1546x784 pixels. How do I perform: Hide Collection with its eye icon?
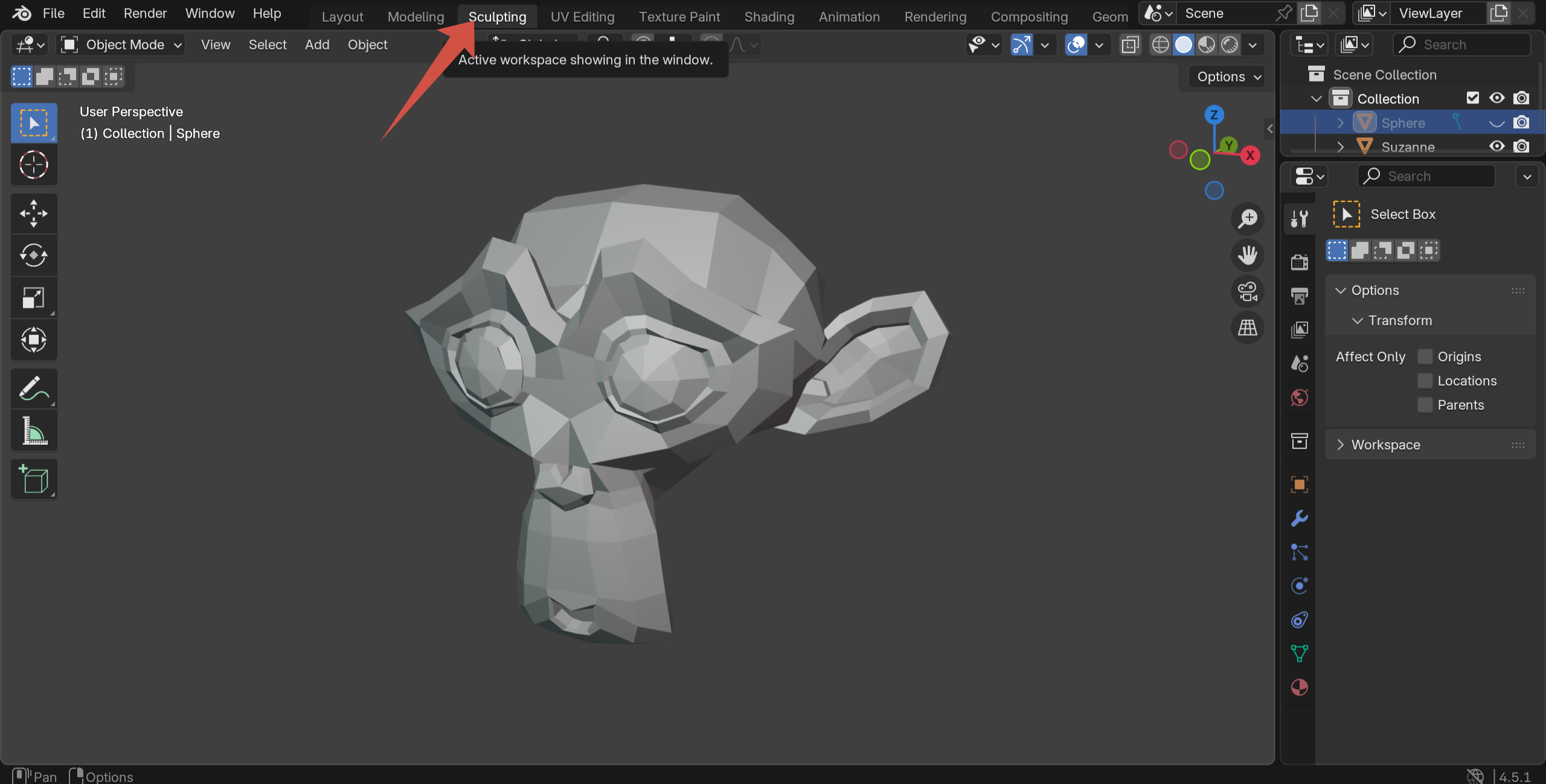click(1497, 98)
